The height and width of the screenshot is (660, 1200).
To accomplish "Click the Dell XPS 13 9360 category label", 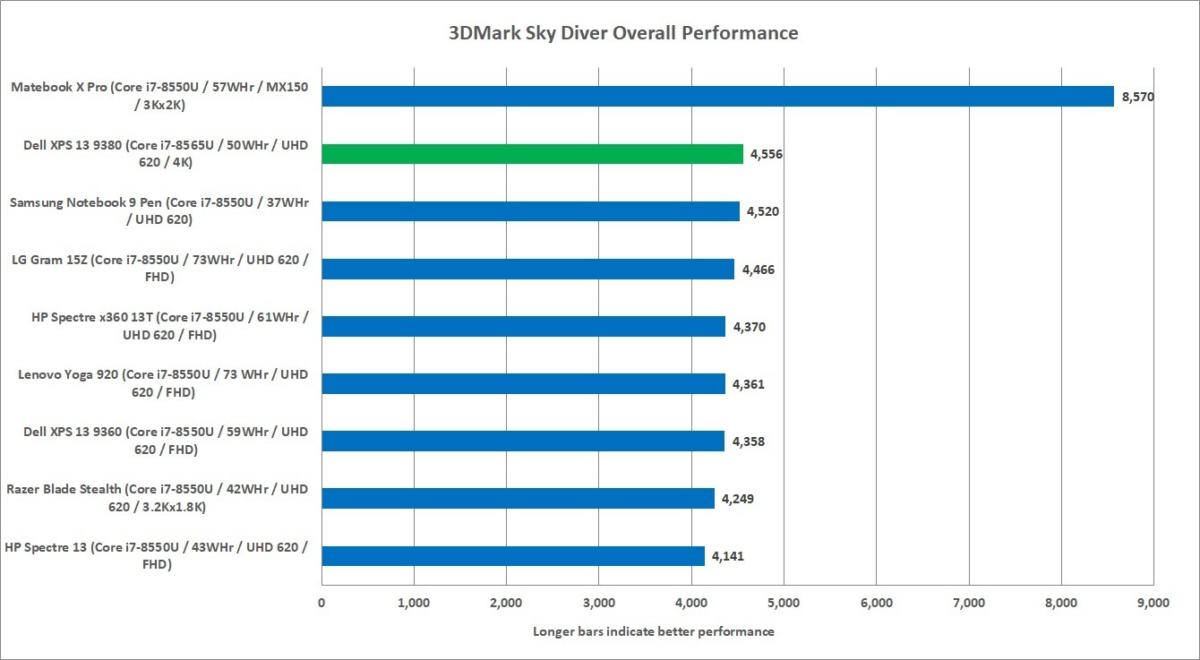I will [x=164, y=441].
